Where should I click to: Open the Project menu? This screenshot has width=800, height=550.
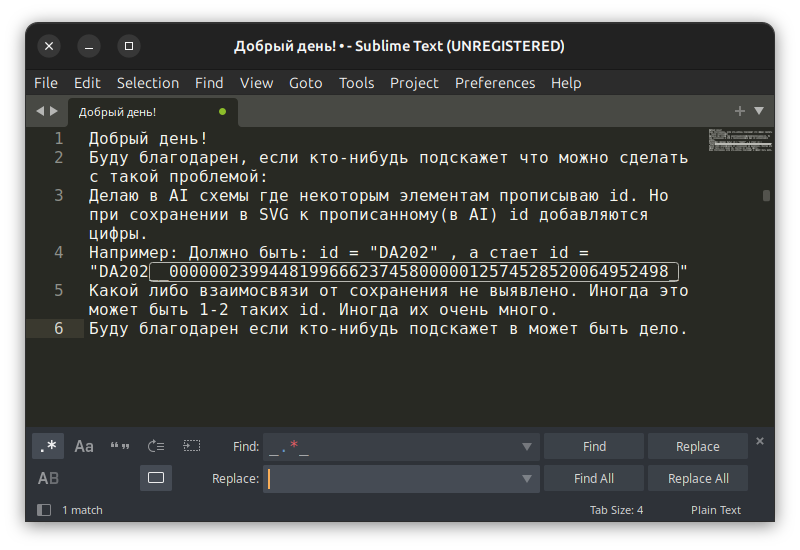tap(414, 83)
